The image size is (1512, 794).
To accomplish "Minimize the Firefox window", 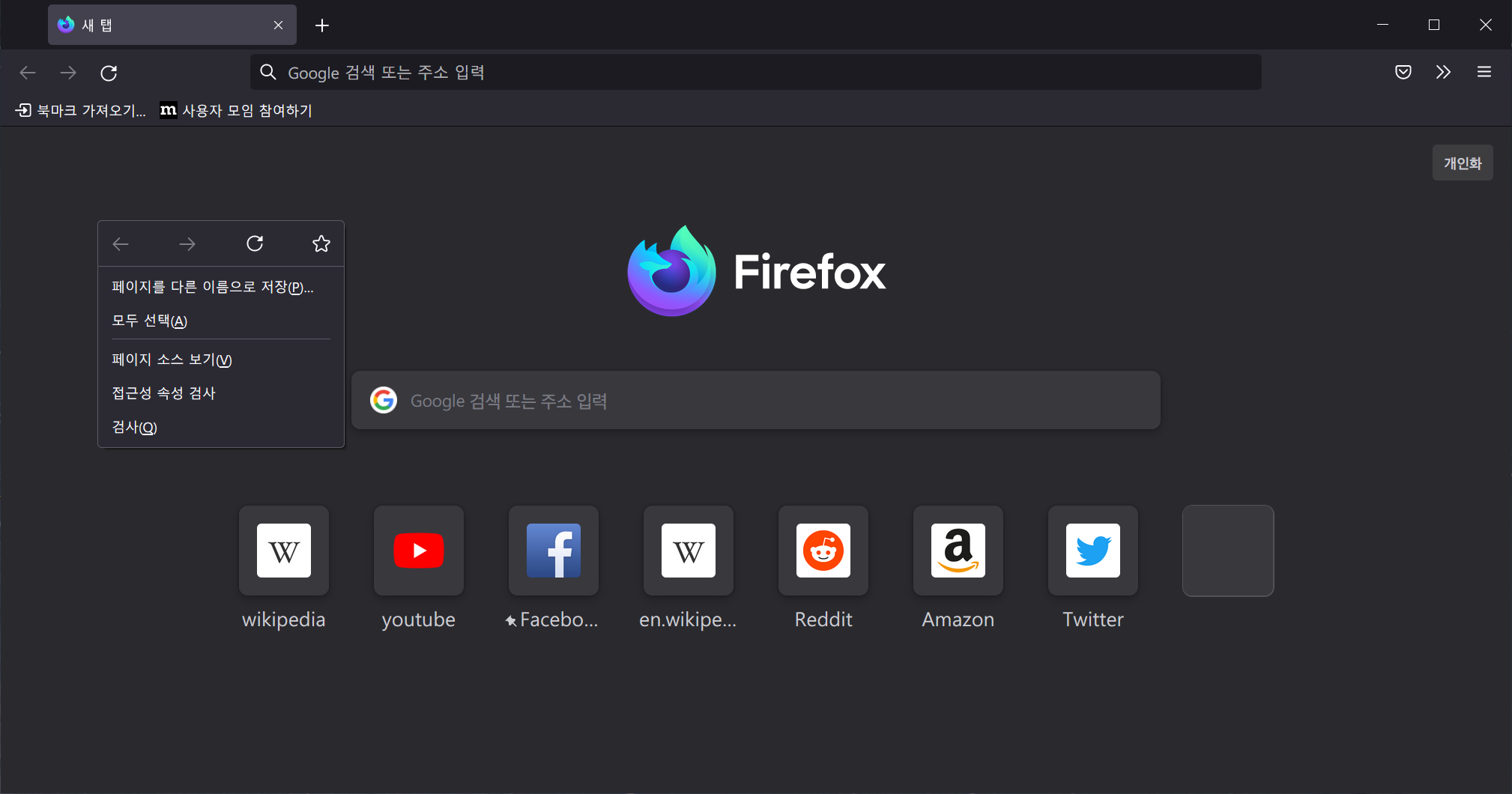I will coord(1383,25).
